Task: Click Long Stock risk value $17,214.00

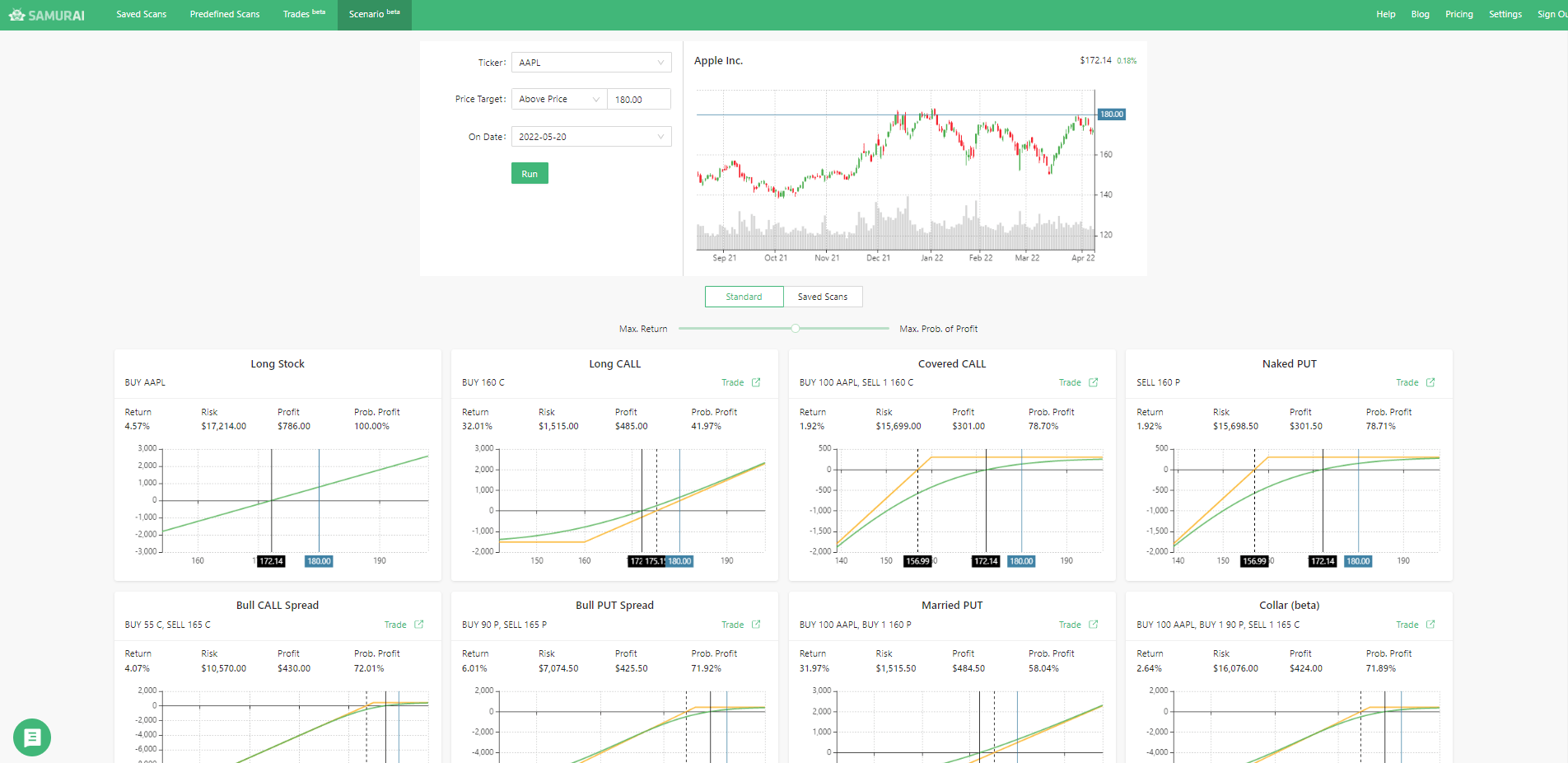Action: click(x=224, y=427)
